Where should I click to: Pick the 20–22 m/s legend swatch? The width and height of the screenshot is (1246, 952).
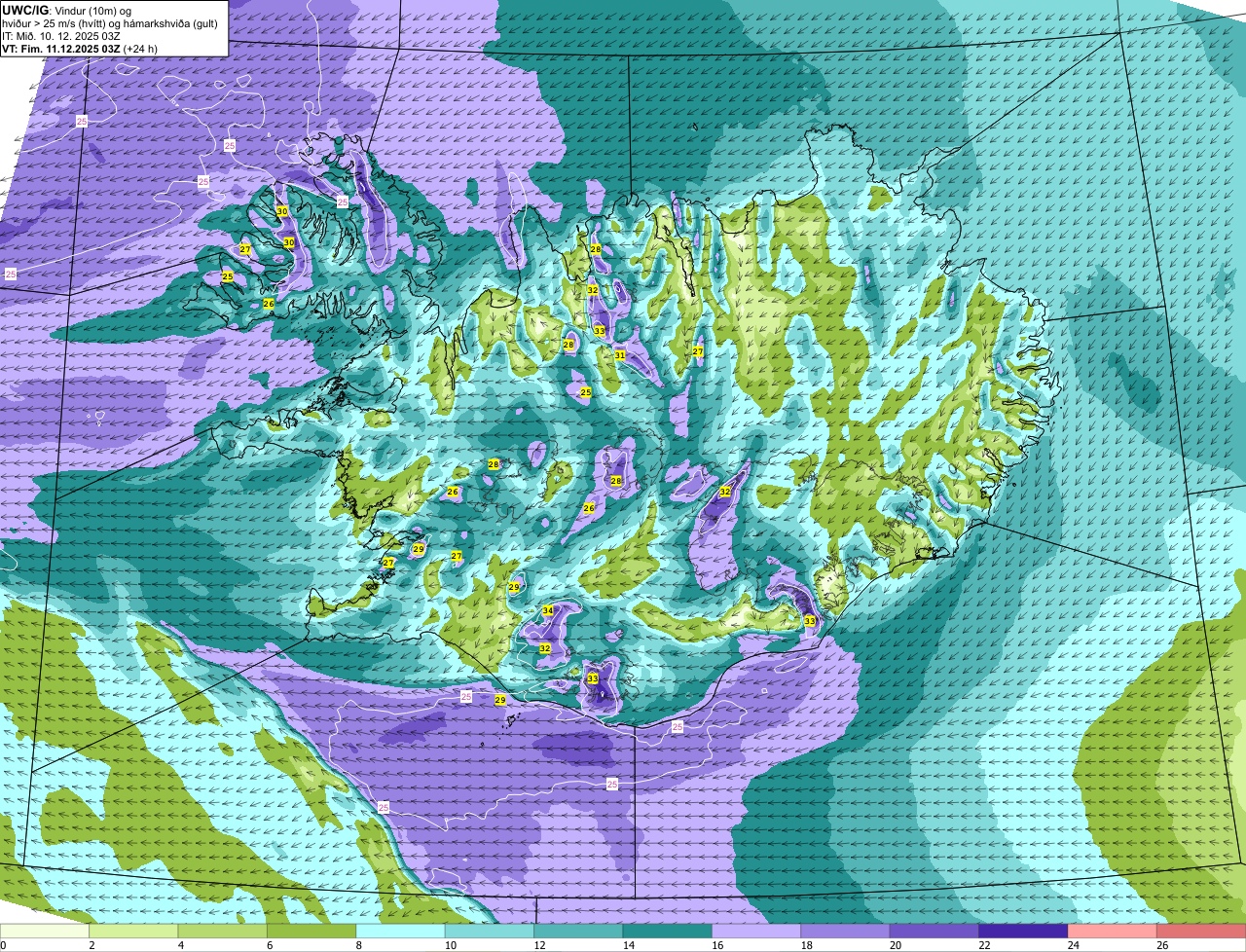point(934,932)
